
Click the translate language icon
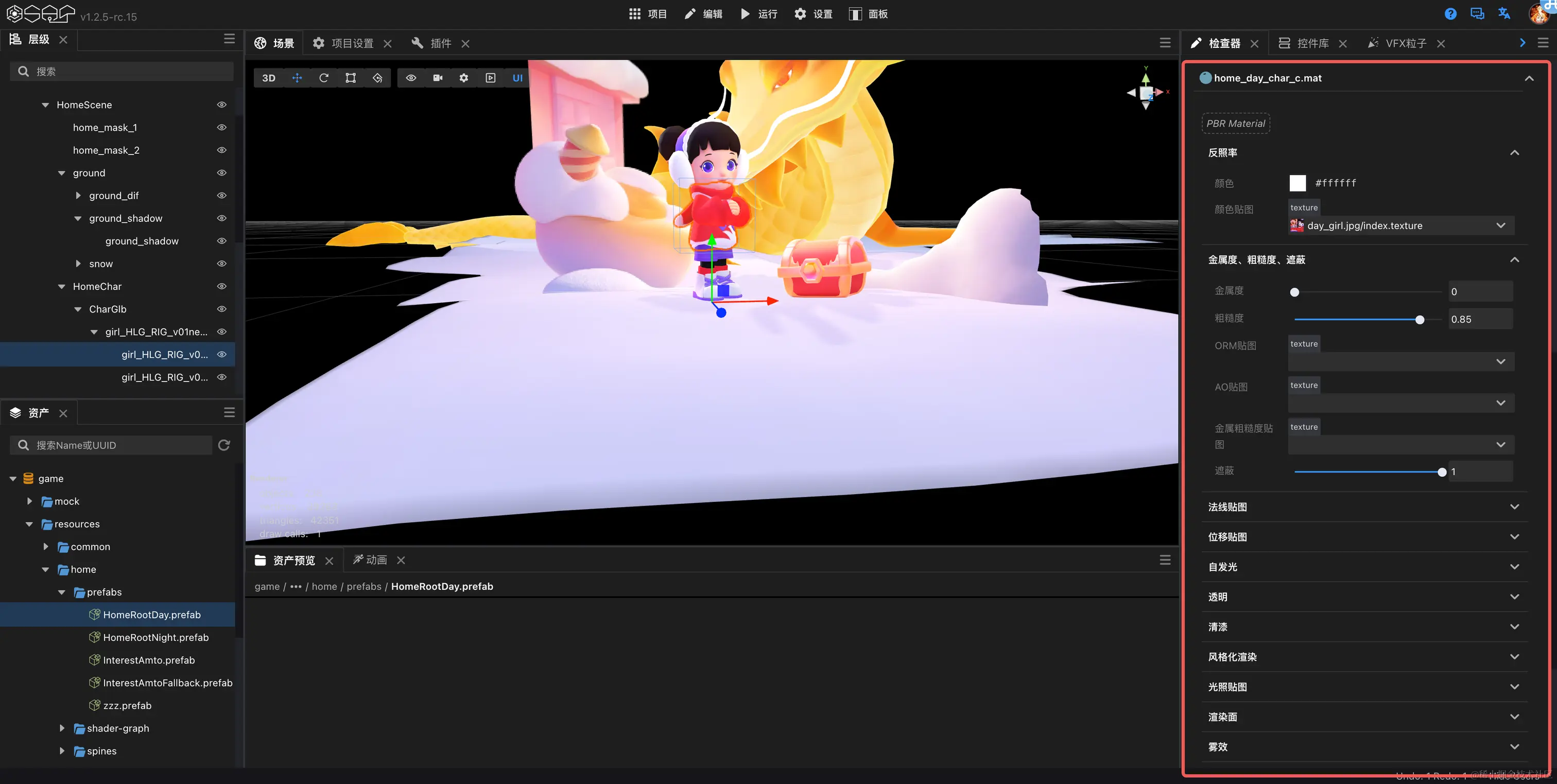[1504, 14]
